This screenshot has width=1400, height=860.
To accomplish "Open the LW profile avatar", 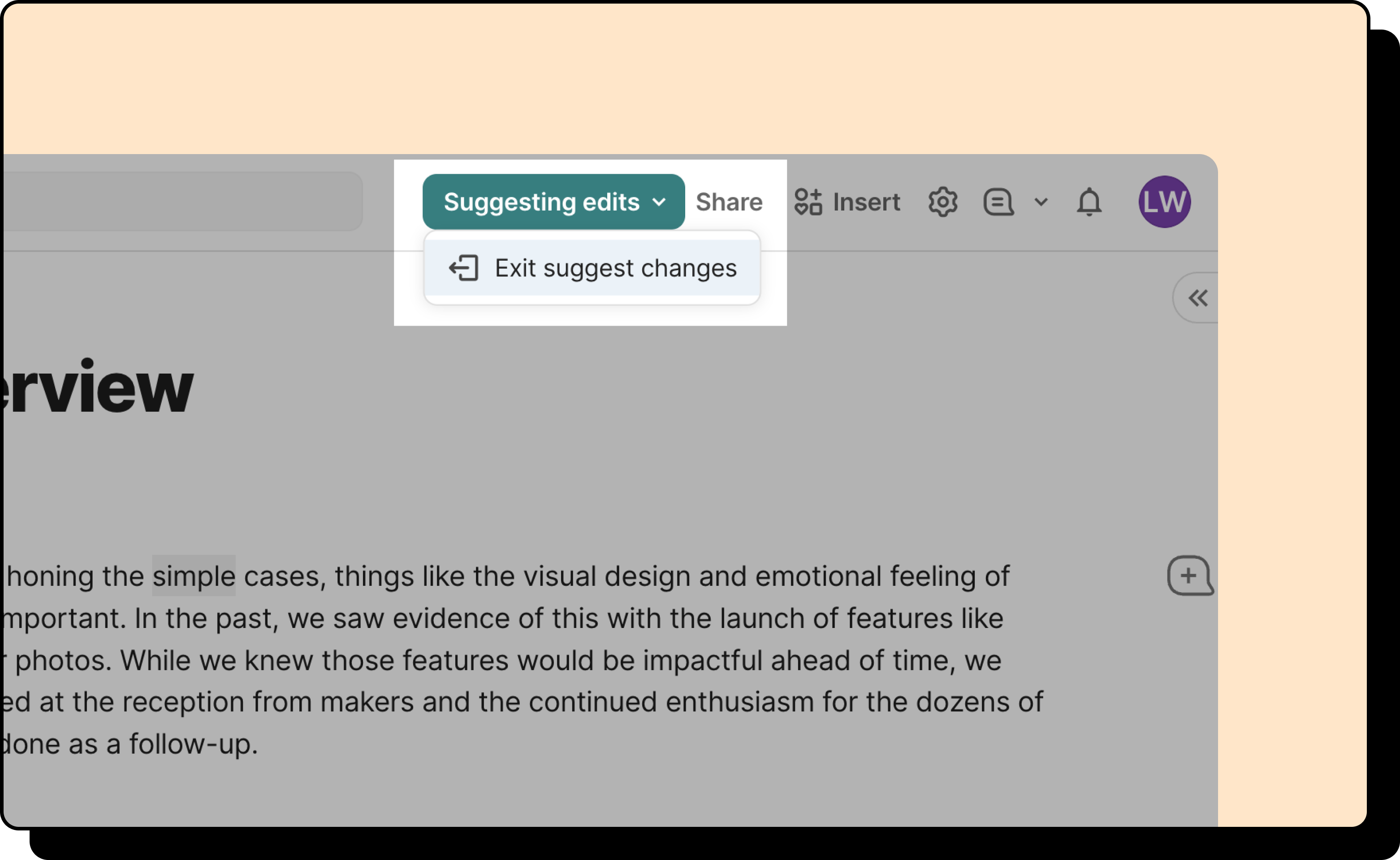I will pyautogui.click(x=1164, y=202).
